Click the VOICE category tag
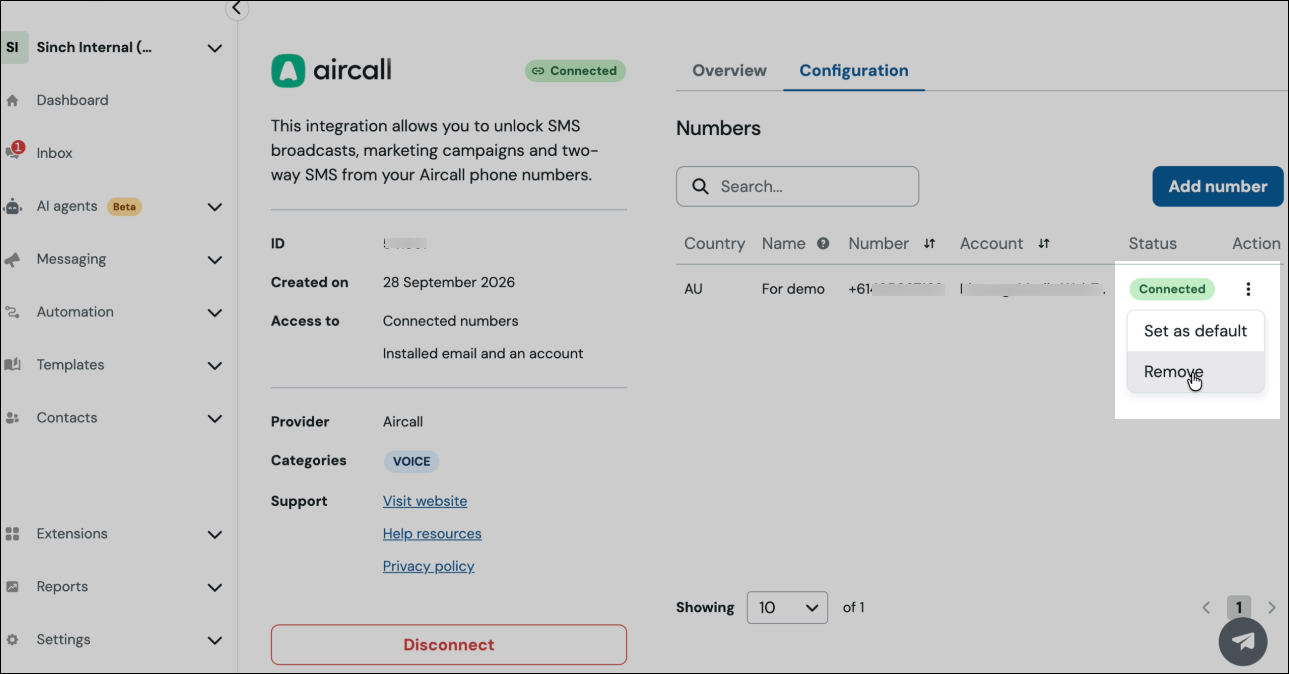Screen dimensions: 1289x674 411,461
